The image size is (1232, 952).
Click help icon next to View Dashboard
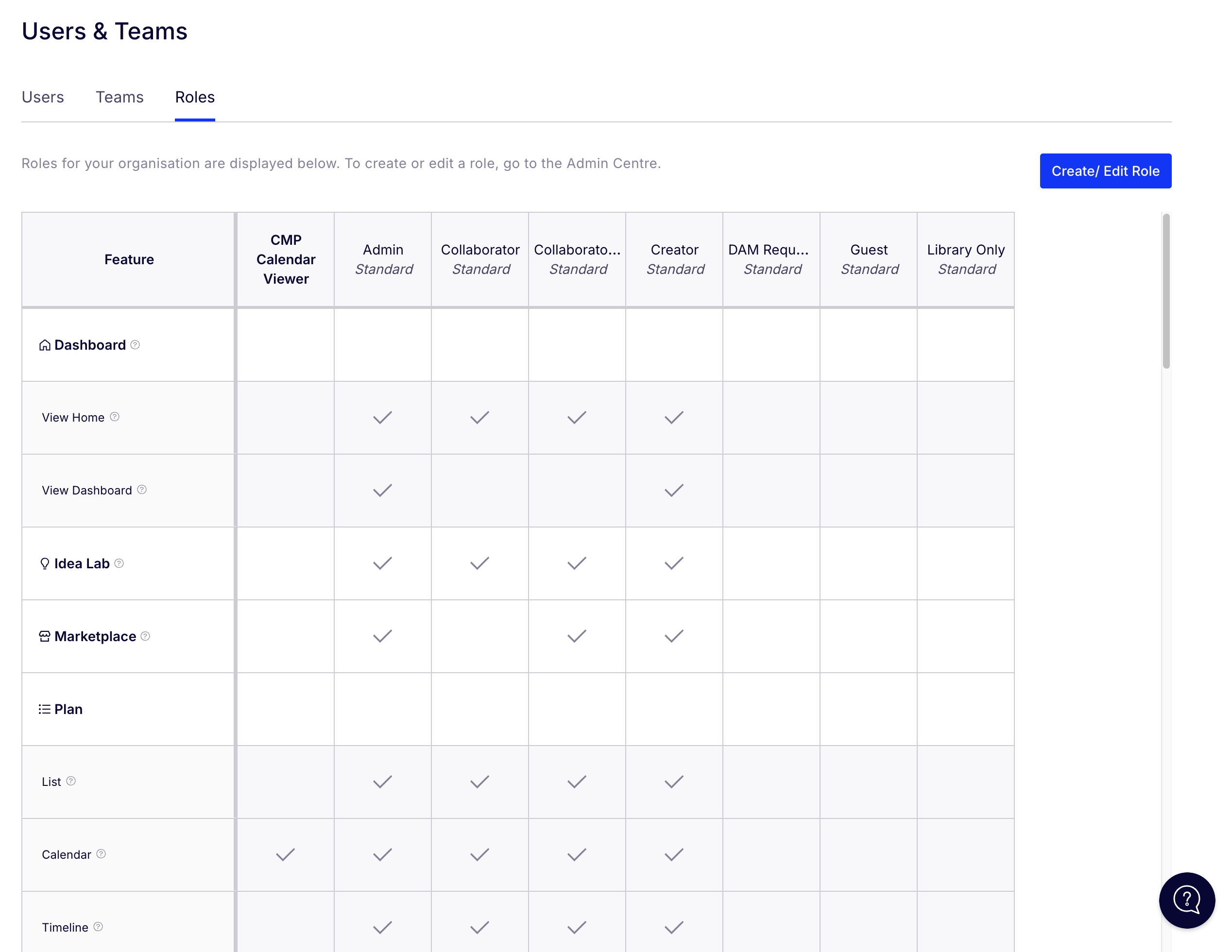(x=142, y=490)
